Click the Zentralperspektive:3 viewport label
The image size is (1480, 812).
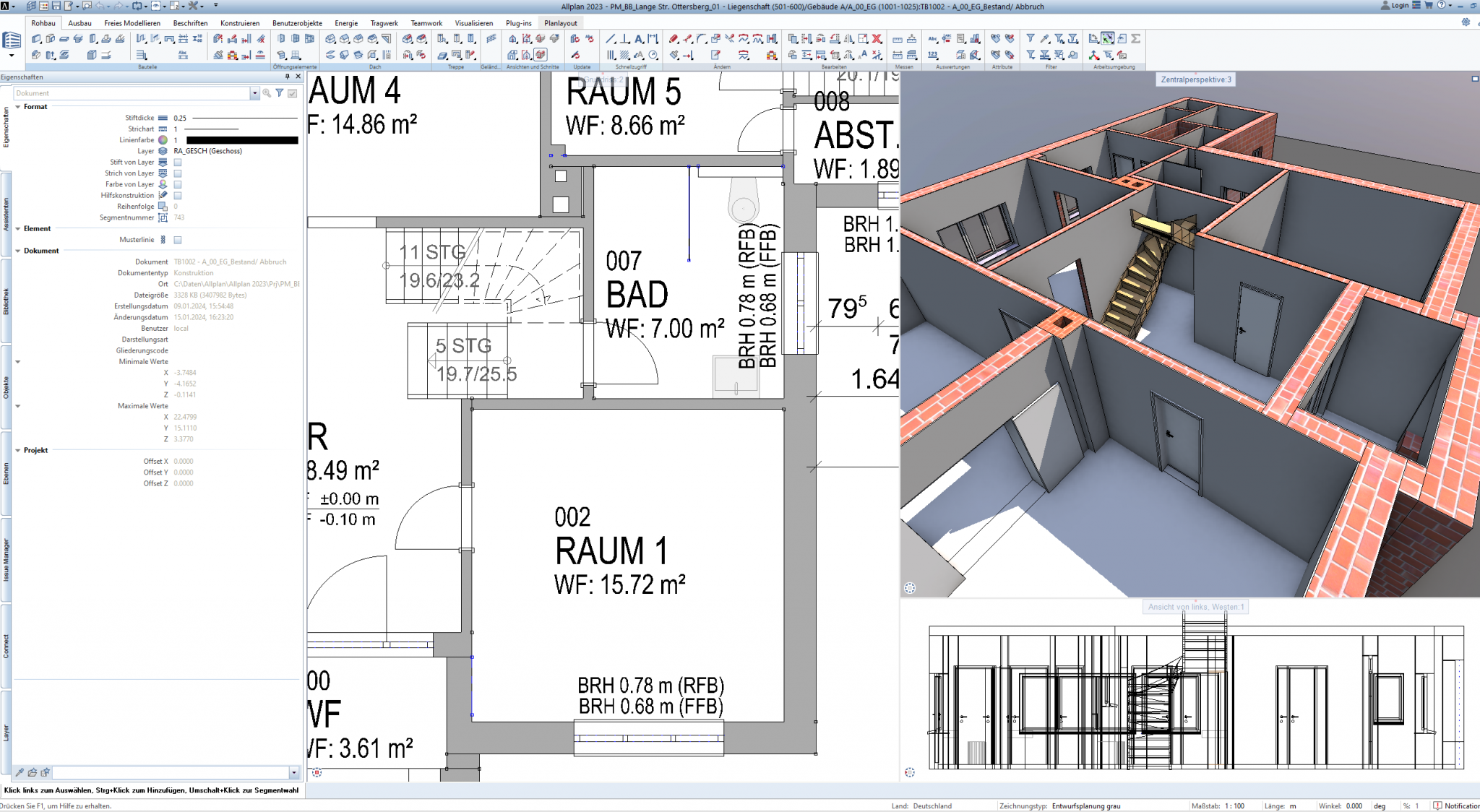click(x=1195, y=79)
